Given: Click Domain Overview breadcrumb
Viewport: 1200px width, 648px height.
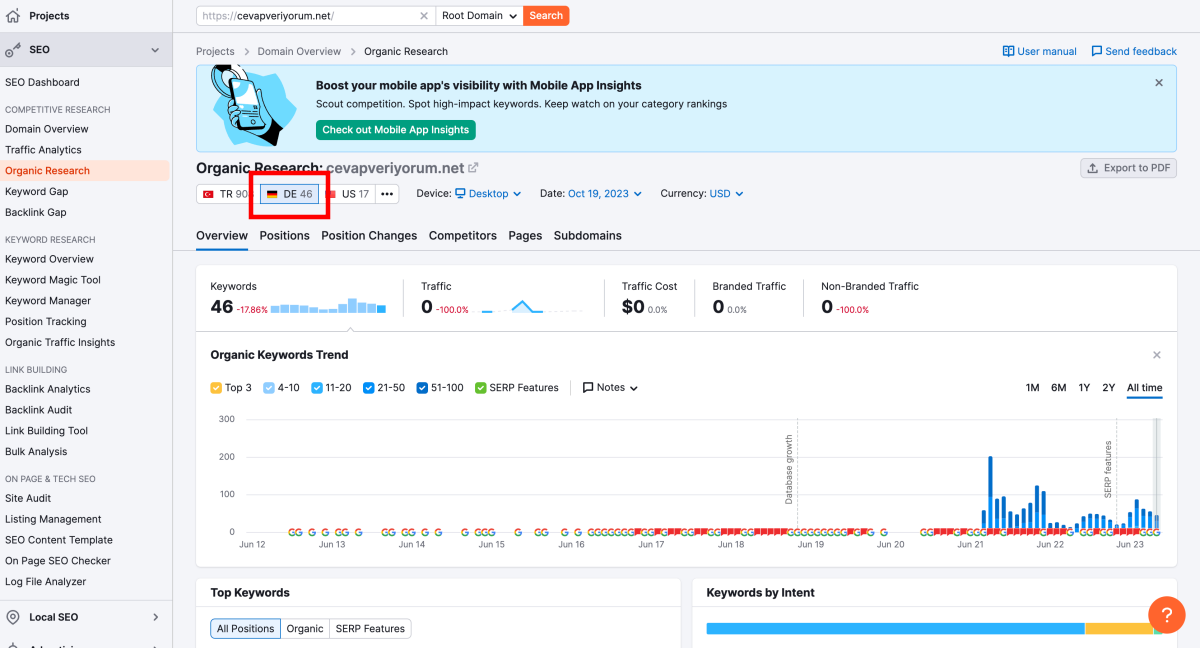Looking at the screenshot, I should (299, 51).
